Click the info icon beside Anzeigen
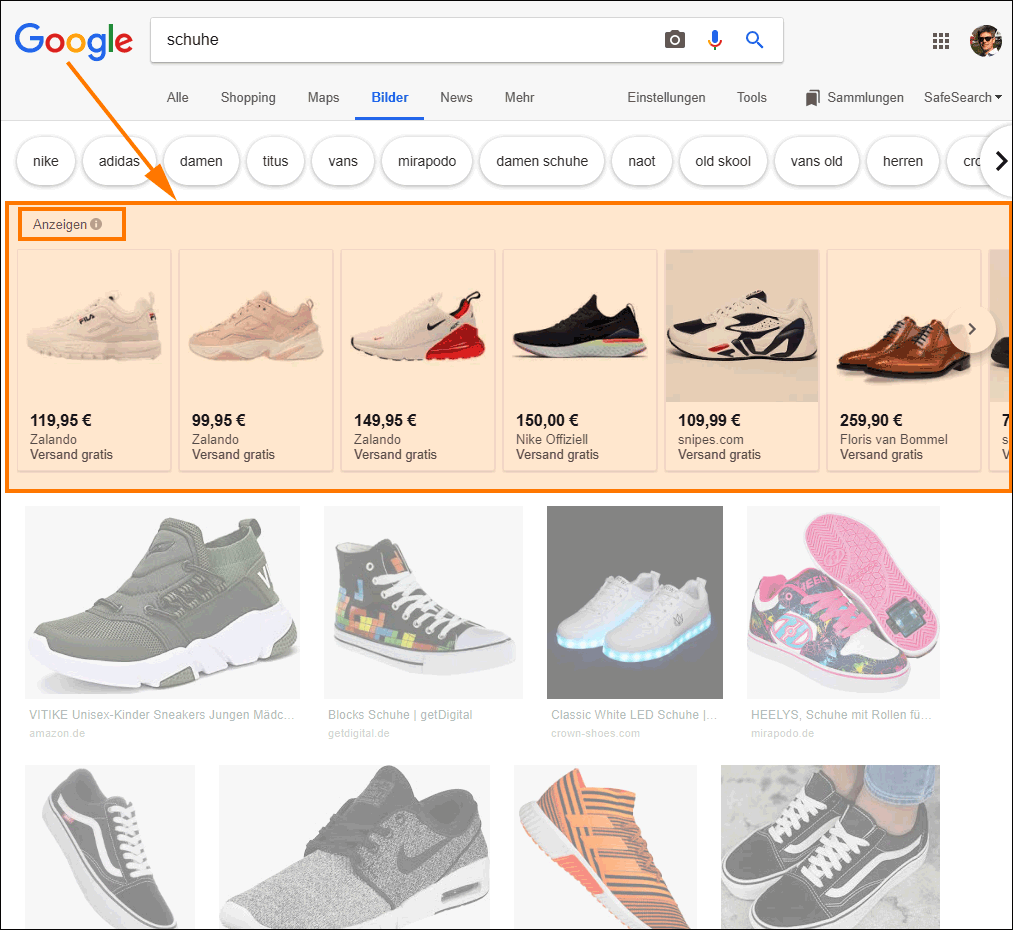This screenshot has width=1013, height=930. coord(96,224)
